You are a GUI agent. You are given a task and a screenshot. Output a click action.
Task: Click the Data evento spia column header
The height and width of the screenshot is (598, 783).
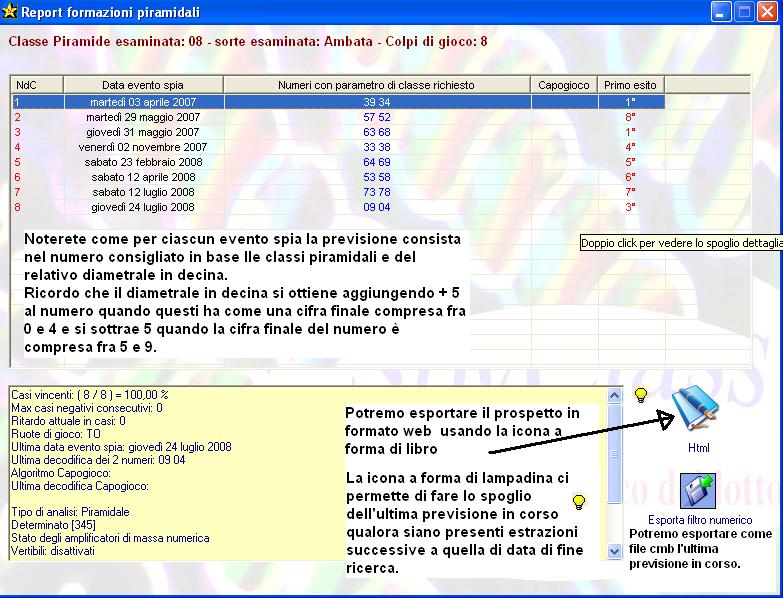point(143,85)
